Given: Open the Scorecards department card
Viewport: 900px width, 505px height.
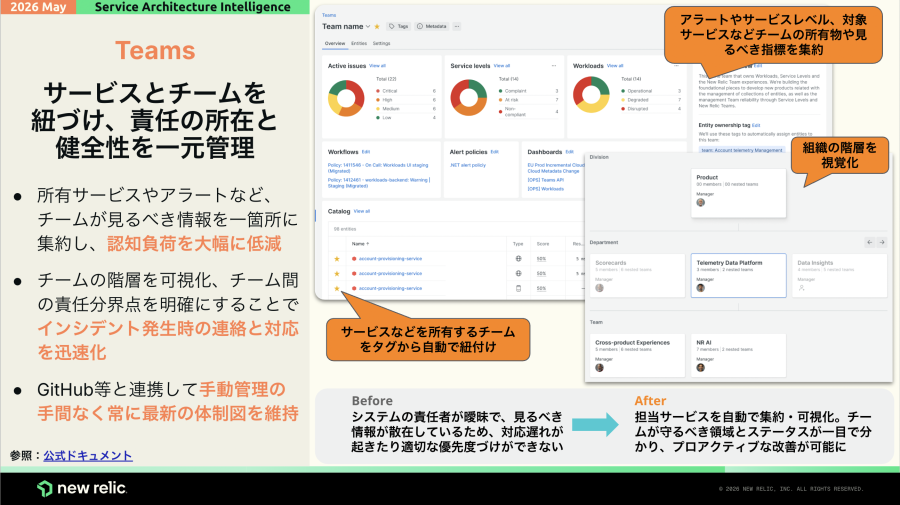Looking at the screenshot, I should tap(637, 275).
